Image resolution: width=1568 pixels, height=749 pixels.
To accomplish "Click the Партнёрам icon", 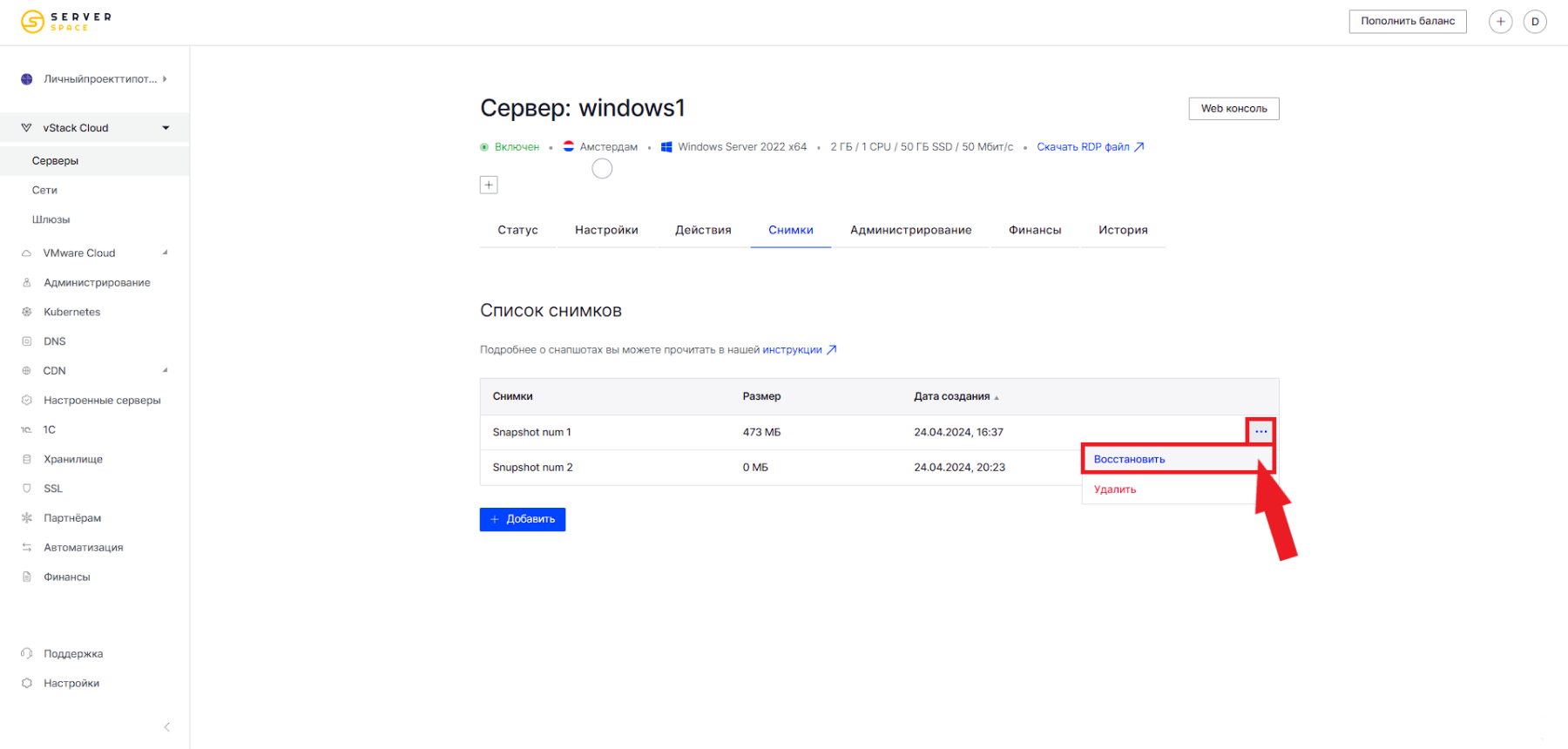I will point(26,518).
